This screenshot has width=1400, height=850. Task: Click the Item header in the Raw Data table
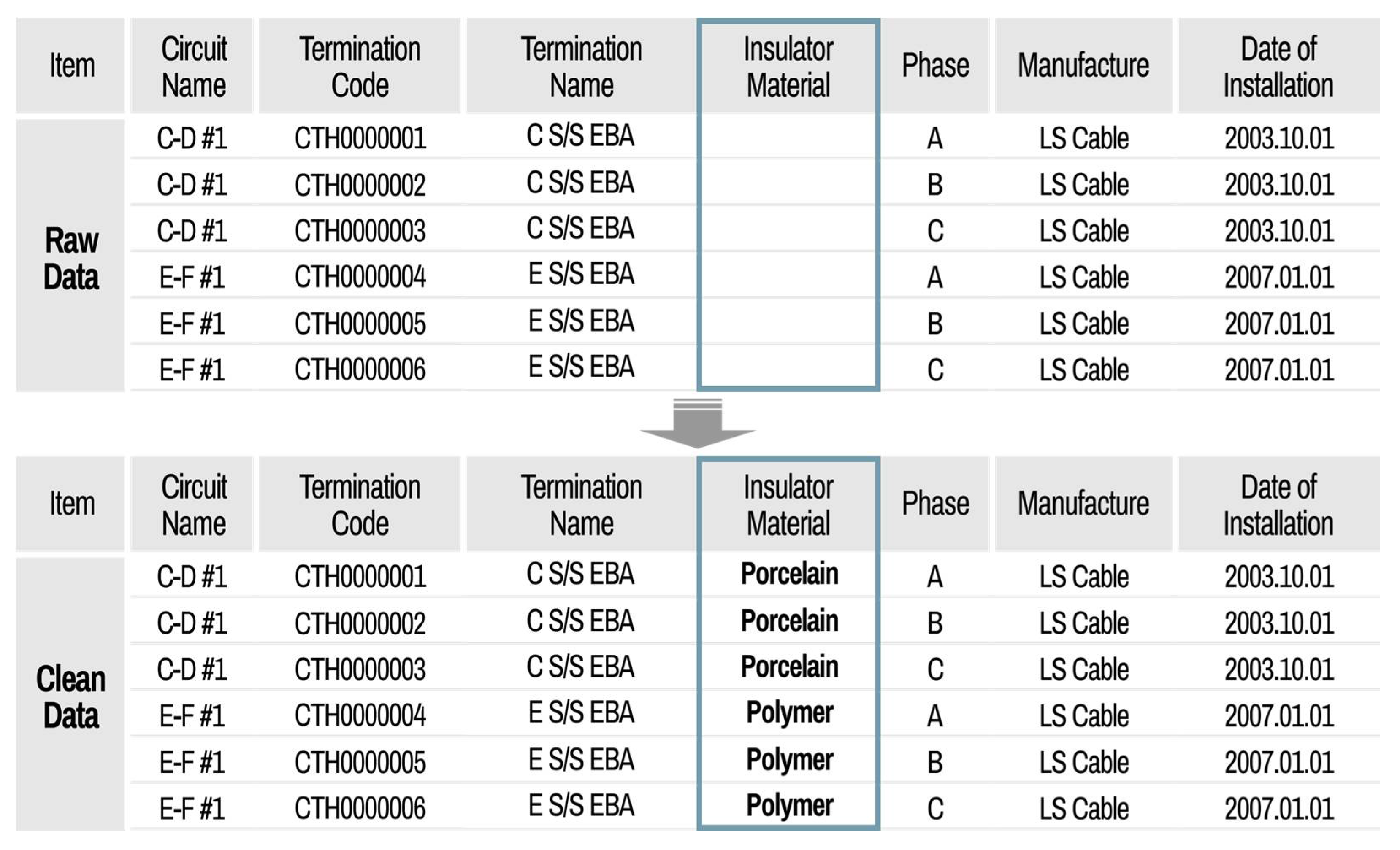72,66
